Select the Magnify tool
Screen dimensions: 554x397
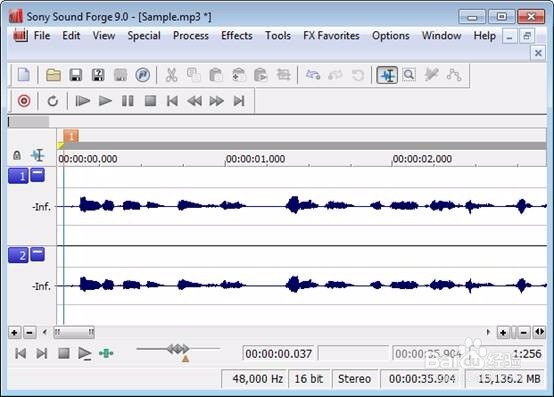409,75
